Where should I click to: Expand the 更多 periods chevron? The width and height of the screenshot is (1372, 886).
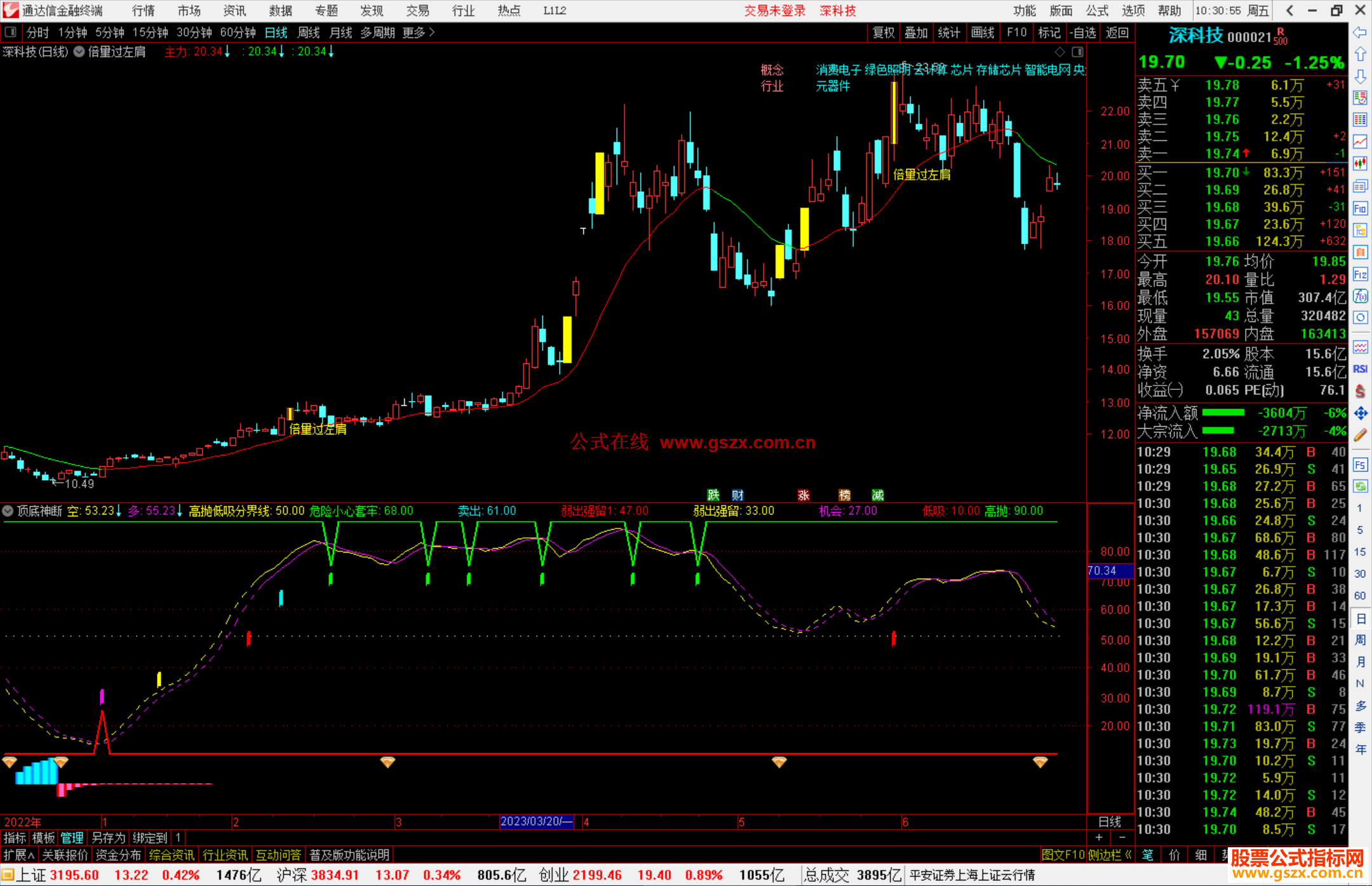(432, 32)
